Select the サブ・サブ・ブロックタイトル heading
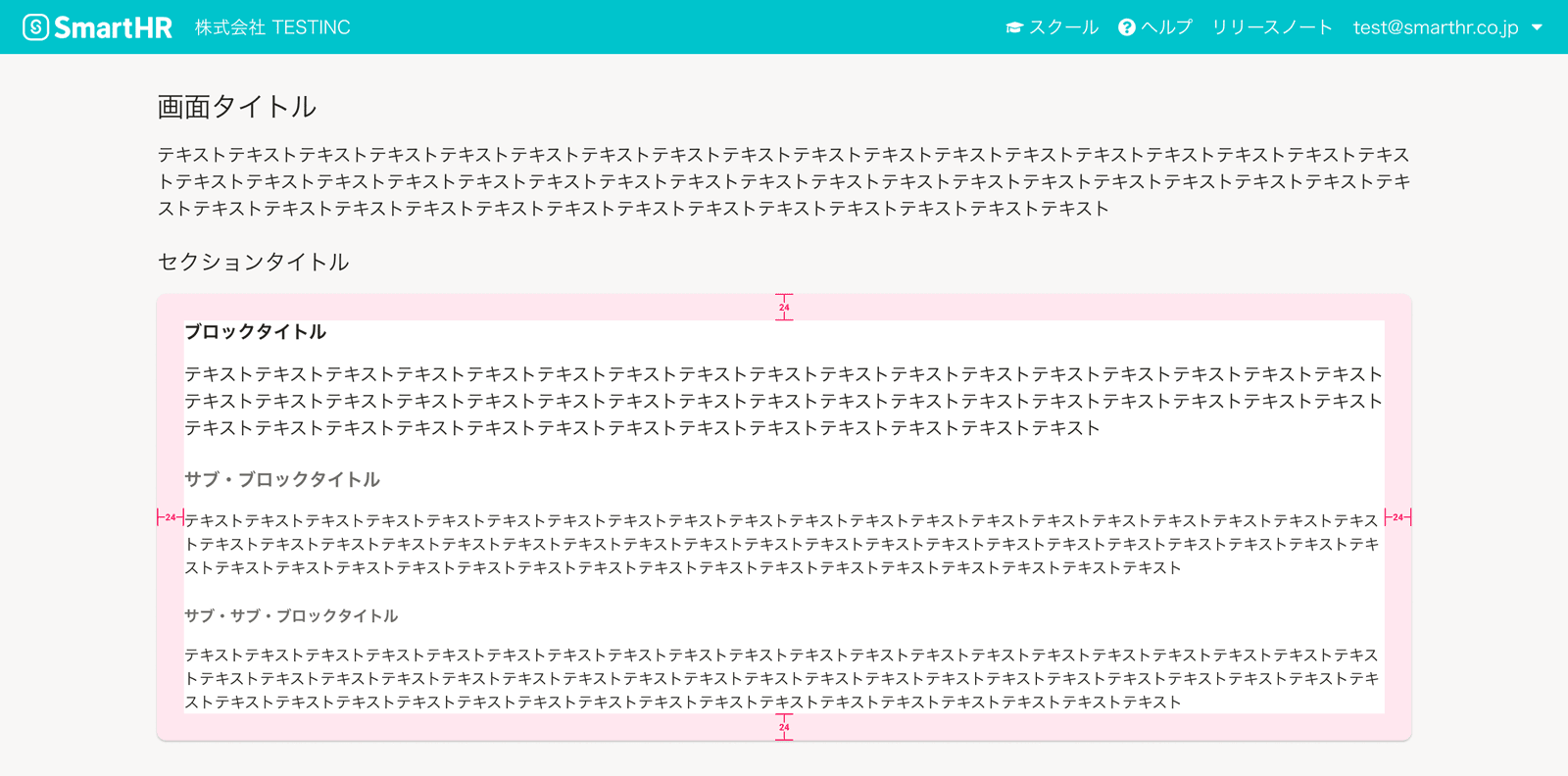1568x776 pixels. [x=291, y=615]
